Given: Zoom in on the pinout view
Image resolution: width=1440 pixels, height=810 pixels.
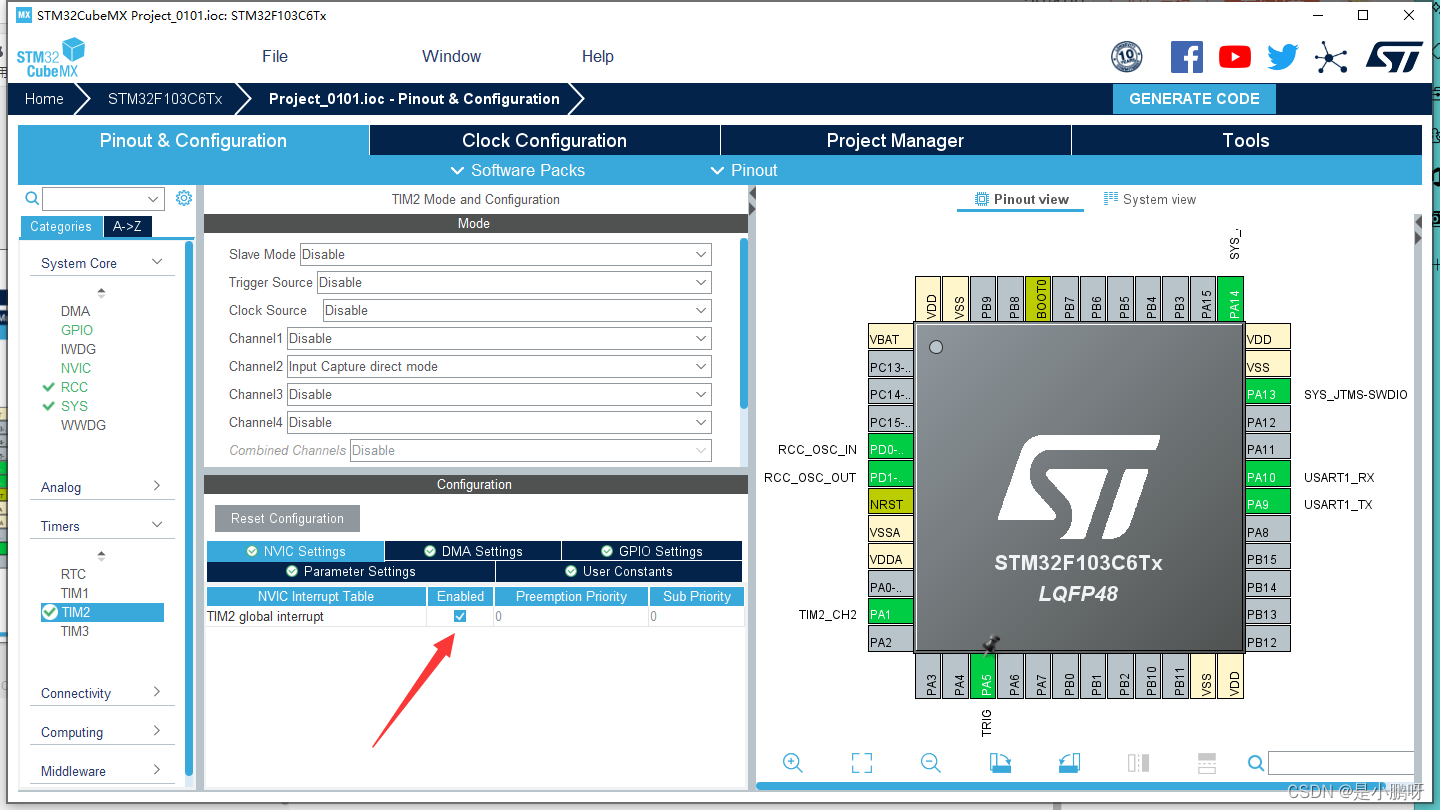Looking at the screenshot, I should [x=793, y=763].
